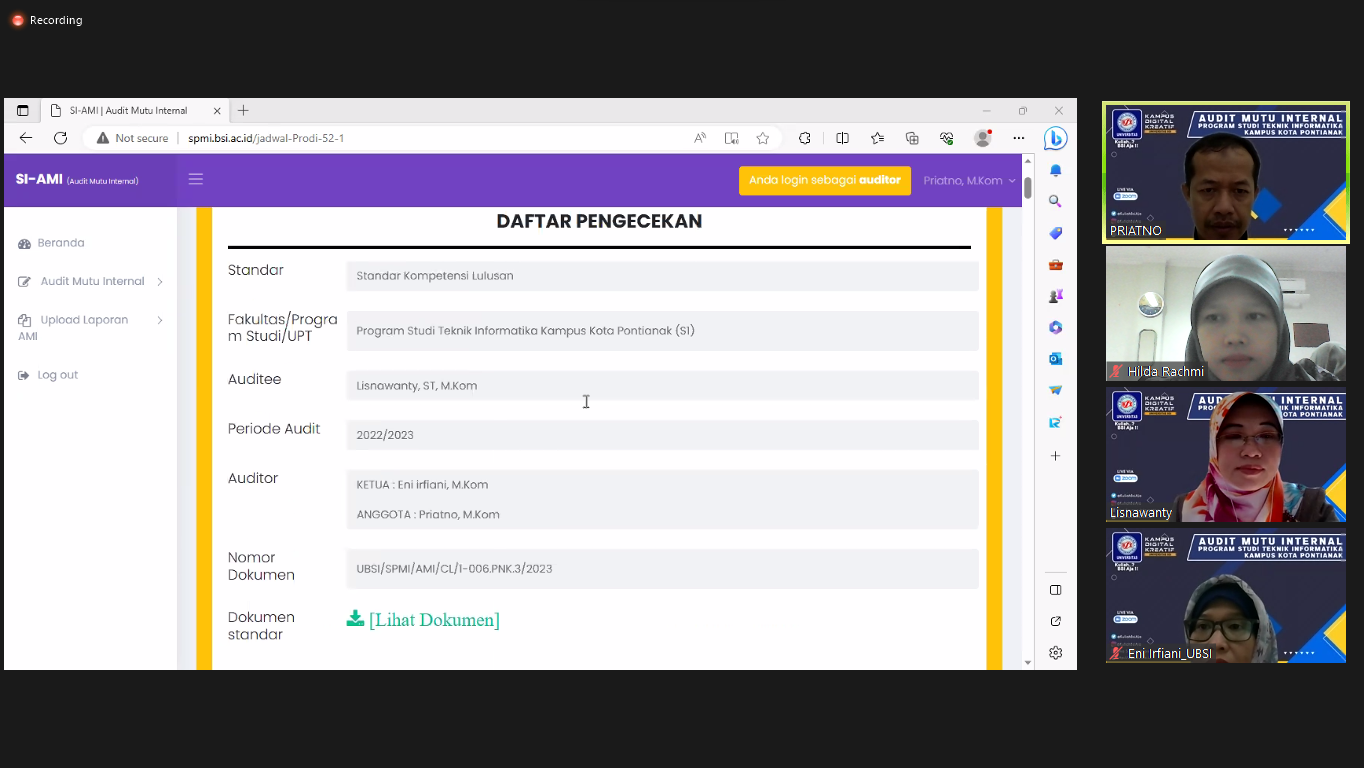1364x768 pixels.
Task: Click the Not secure warning icon
Action: click(102, 138)
